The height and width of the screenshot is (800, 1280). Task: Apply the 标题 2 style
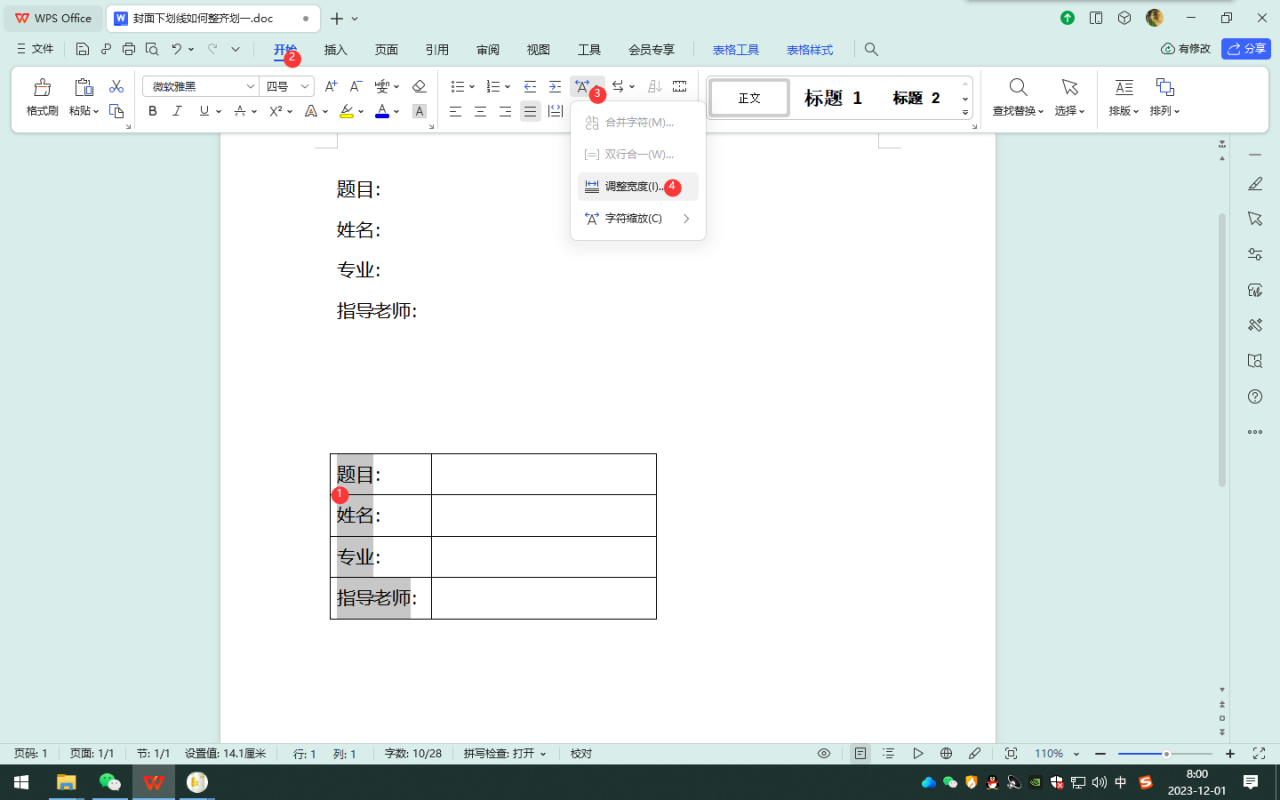pos(916,98)
